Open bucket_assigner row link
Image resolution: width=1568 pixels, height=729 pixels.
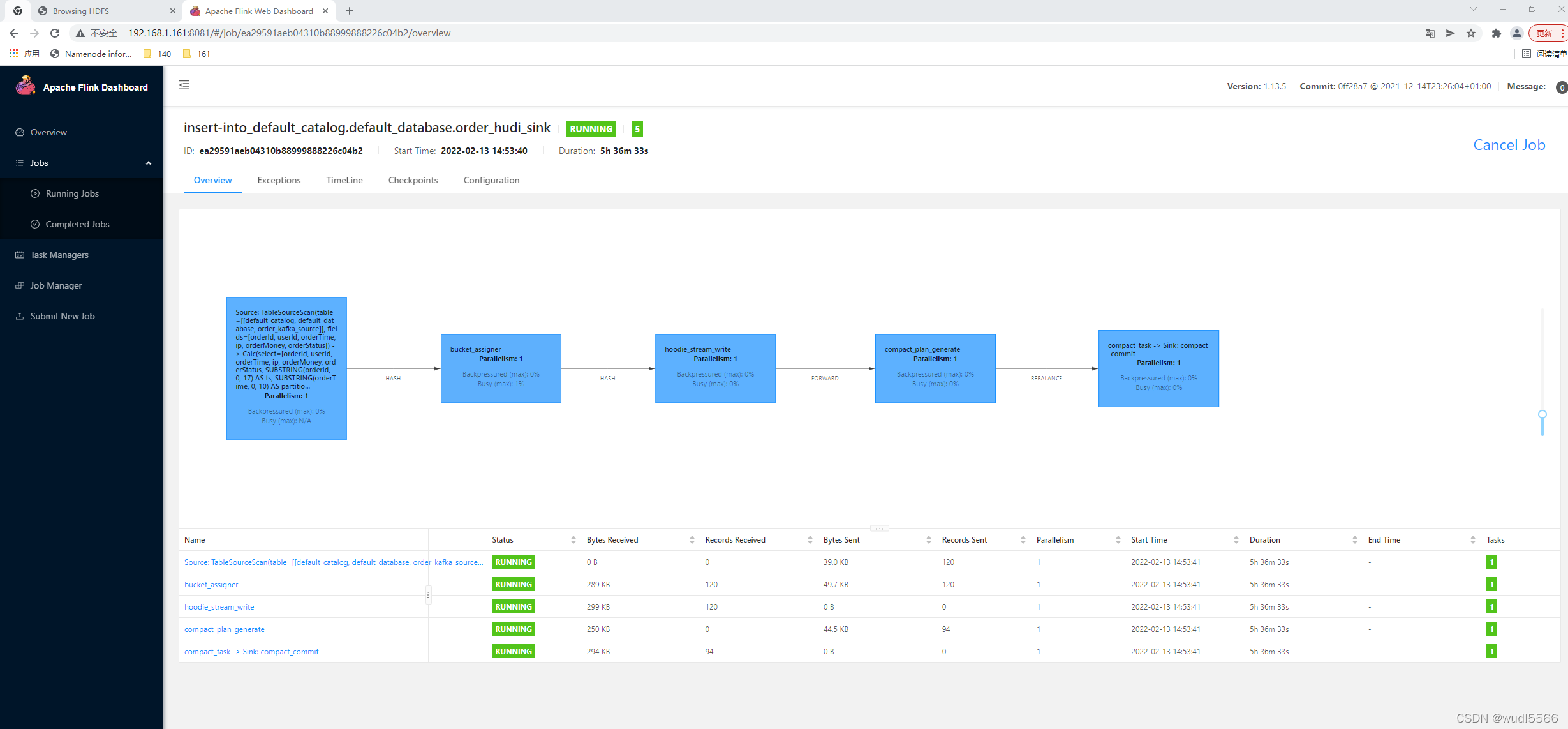coord(211,585)
